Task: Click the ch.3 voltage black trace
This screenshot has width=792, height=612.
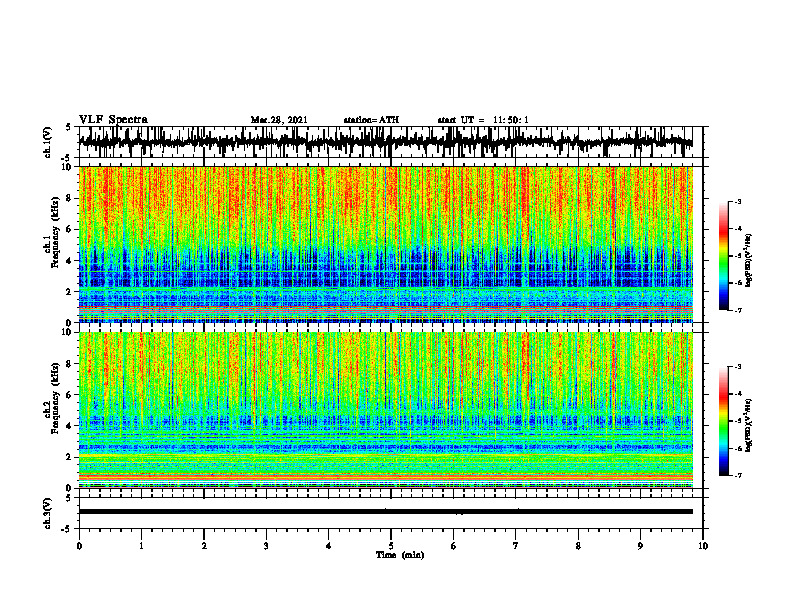Action: [x=385, y=512]
